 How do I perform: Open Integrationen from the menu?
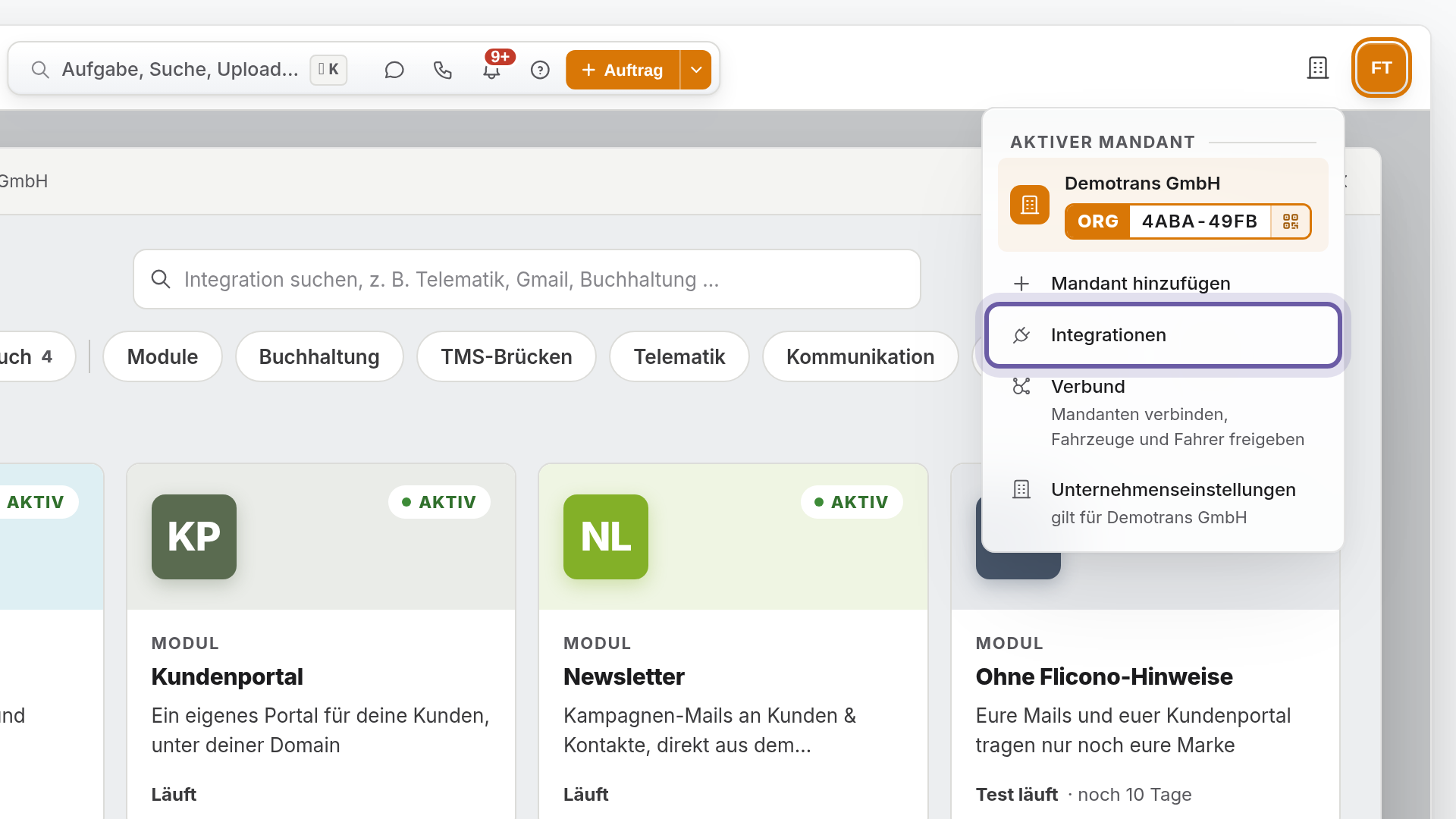1163,335
